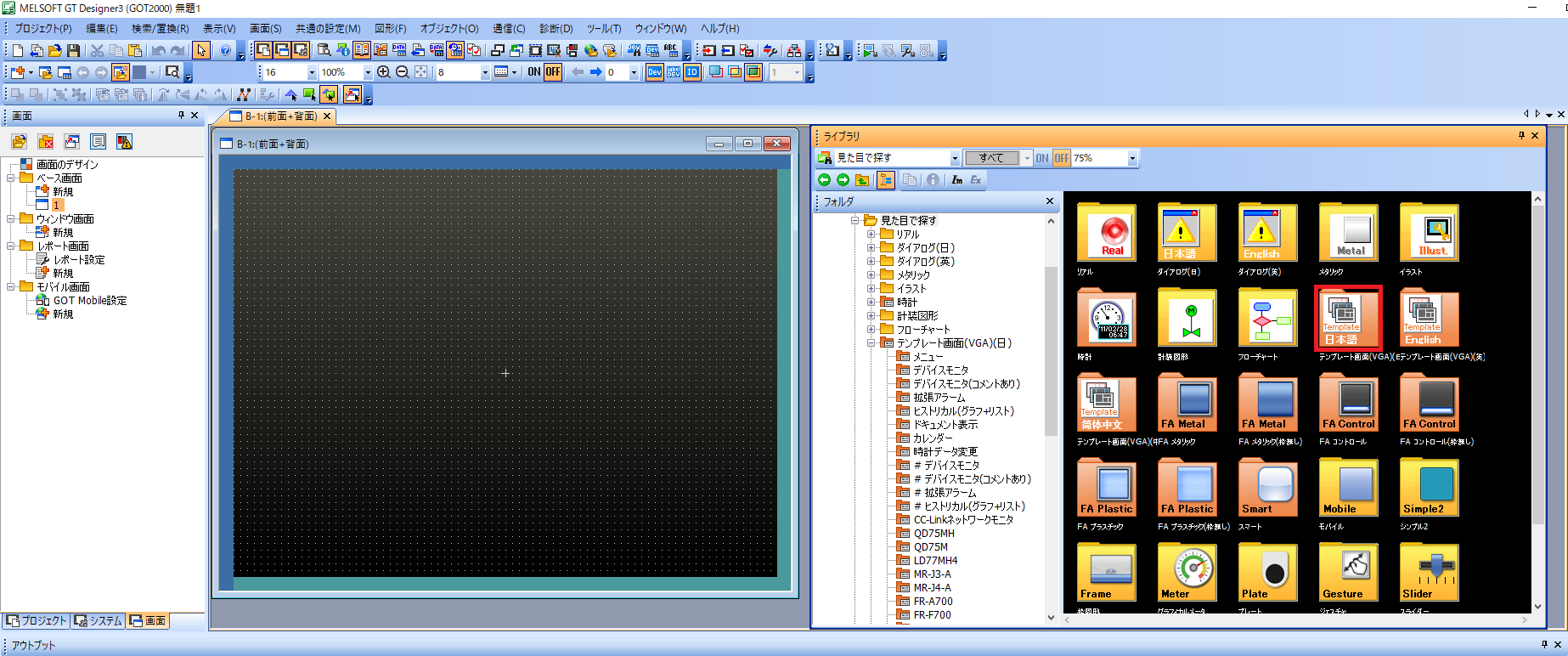The height and width of the screenshot is (656, 1568).
Task: Toggle the label DEV display button
Action: coord(674,72)
